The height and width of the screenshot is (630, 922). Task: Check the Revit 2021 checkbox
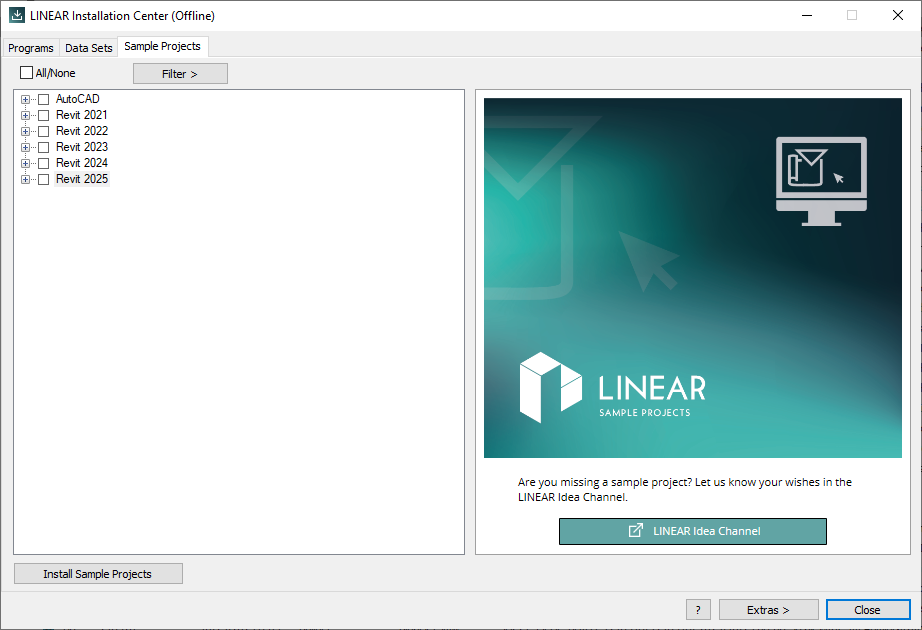44,115
